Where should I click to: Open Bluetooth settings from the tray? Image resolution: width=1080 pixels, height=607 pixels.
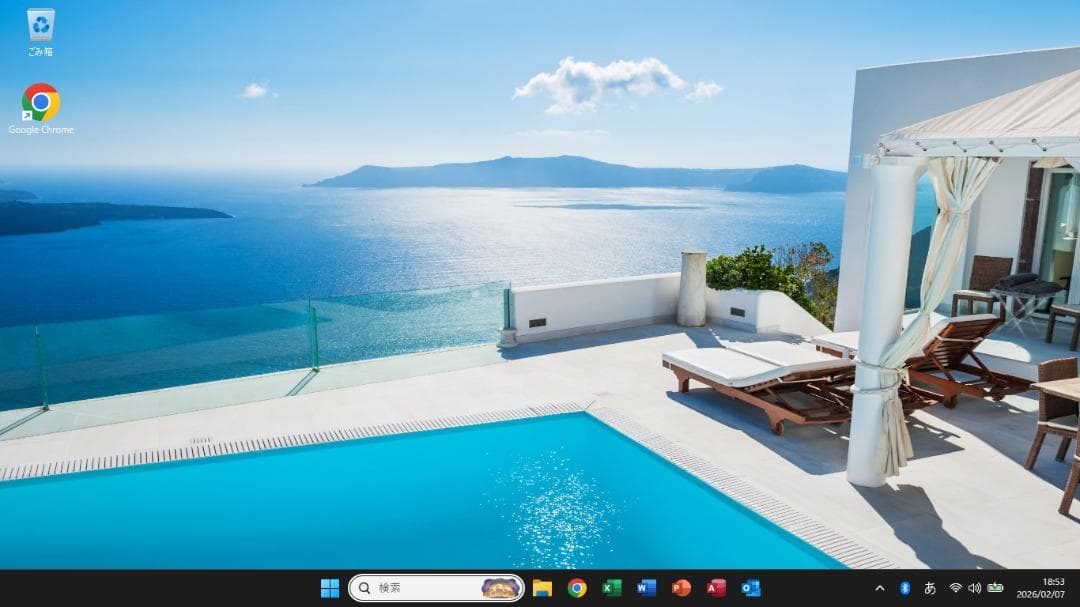coord(906,589)
